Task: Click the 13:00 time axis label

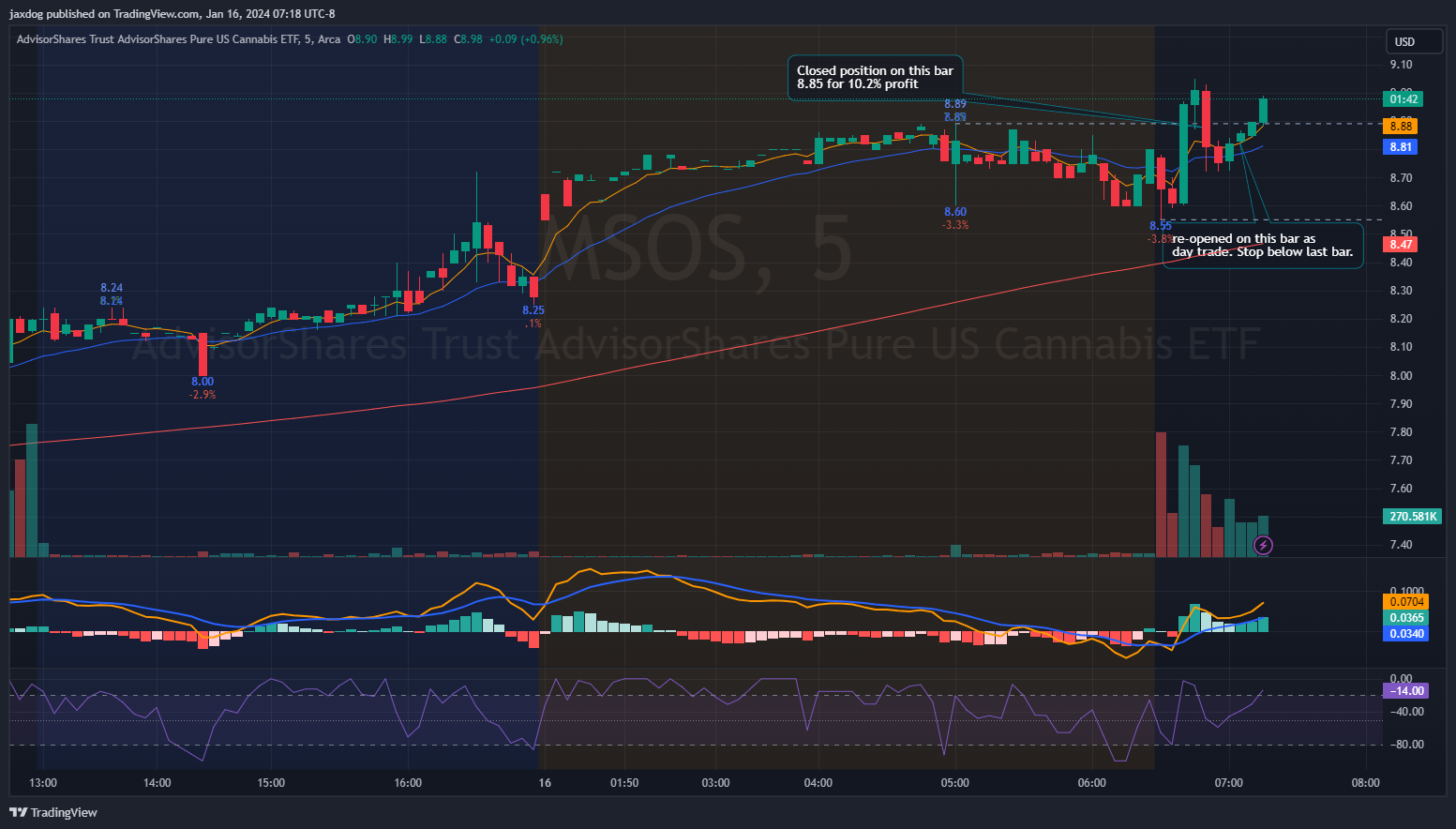Action: coord(43,783)
